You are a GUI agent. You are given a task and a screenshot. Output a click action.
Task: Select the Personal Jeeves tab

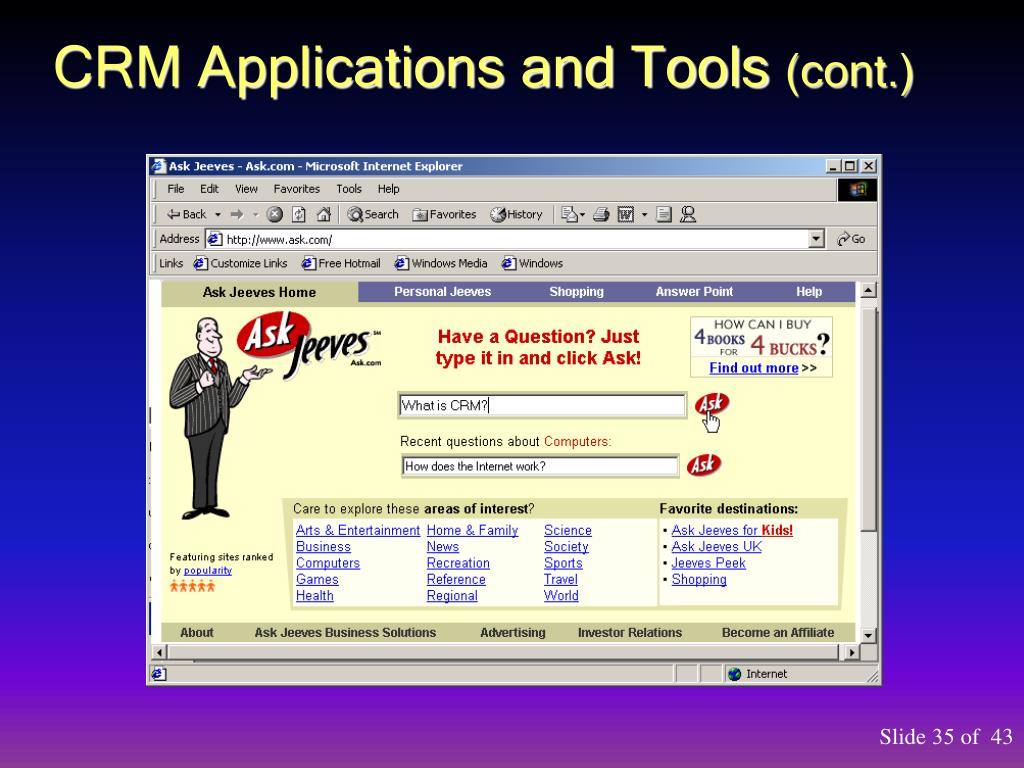[442, 292]
